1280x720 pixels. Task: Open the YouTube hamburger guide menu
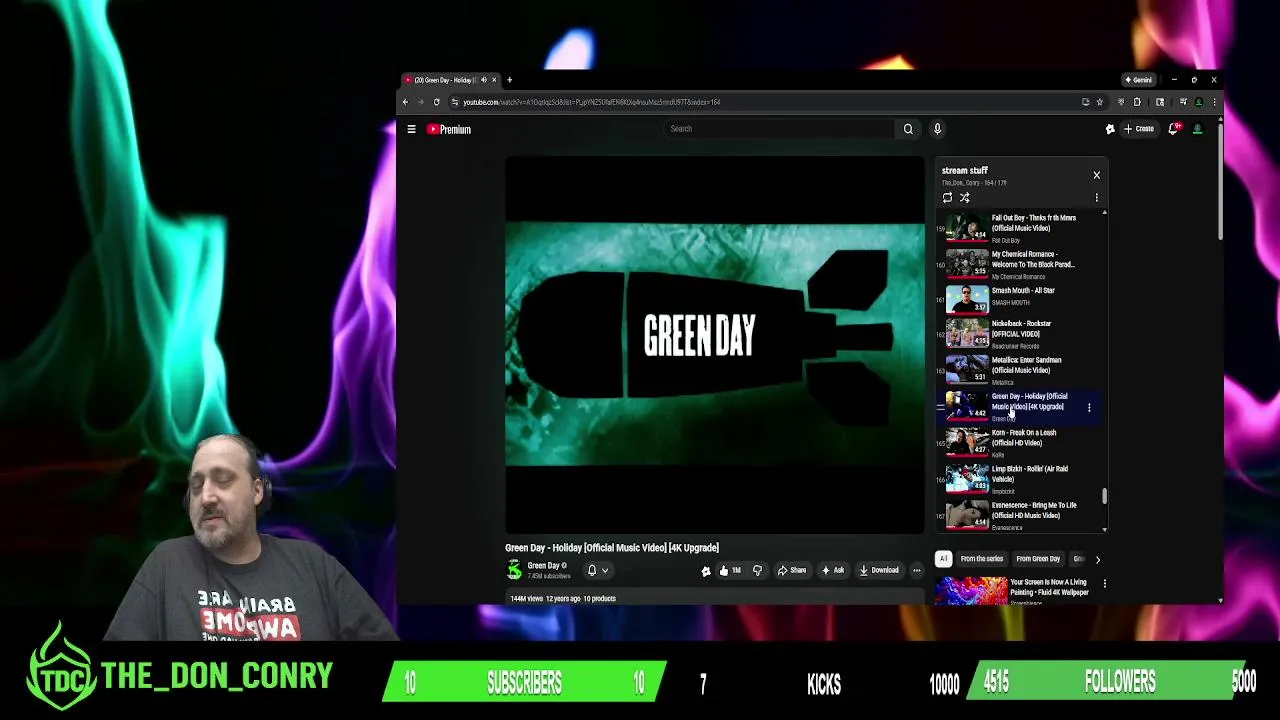(x=411, y=129)
